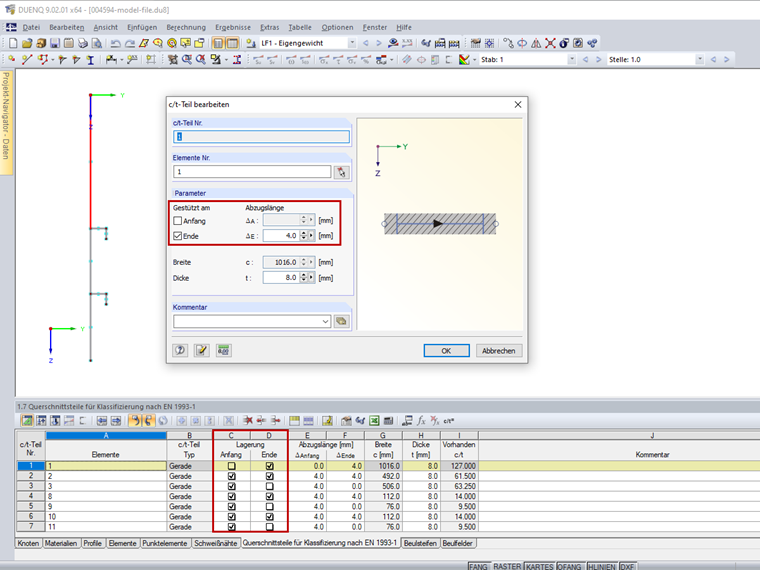Save the model with the floppy disk icon
Viewport: 760px width, 570px height.
(x=55, y=43)
